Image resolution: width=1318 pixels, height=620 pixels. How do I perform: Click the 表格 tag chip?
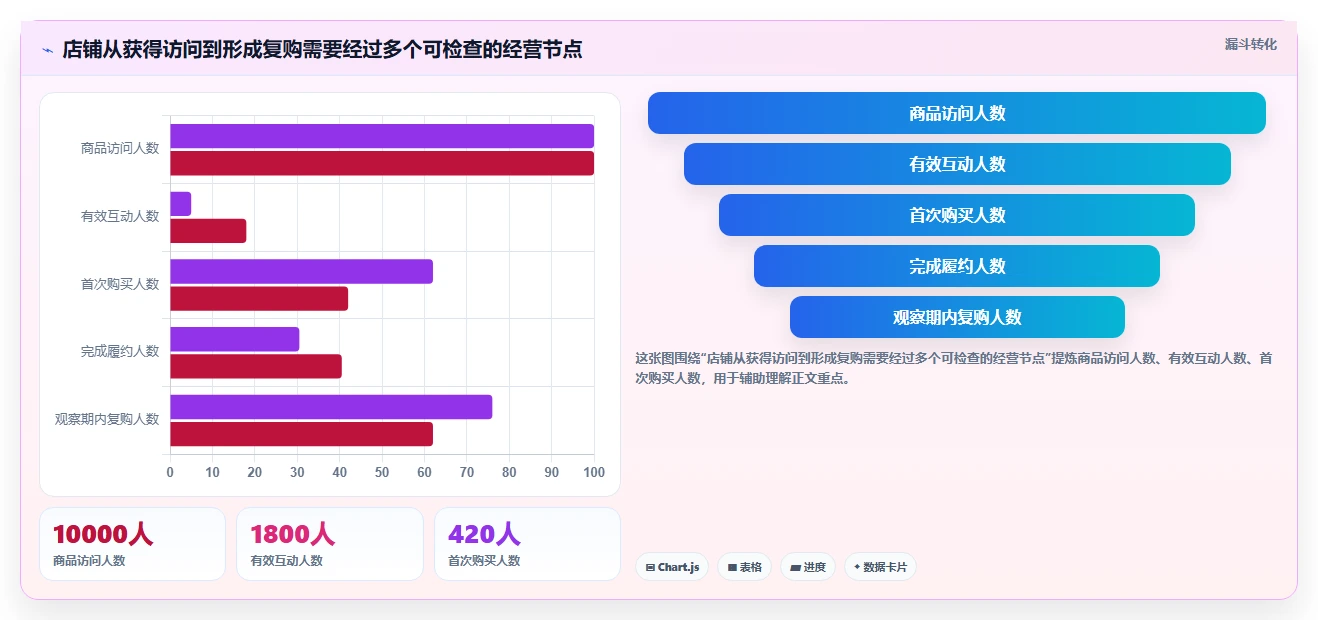pyautogui.click(x=744, y=567)
